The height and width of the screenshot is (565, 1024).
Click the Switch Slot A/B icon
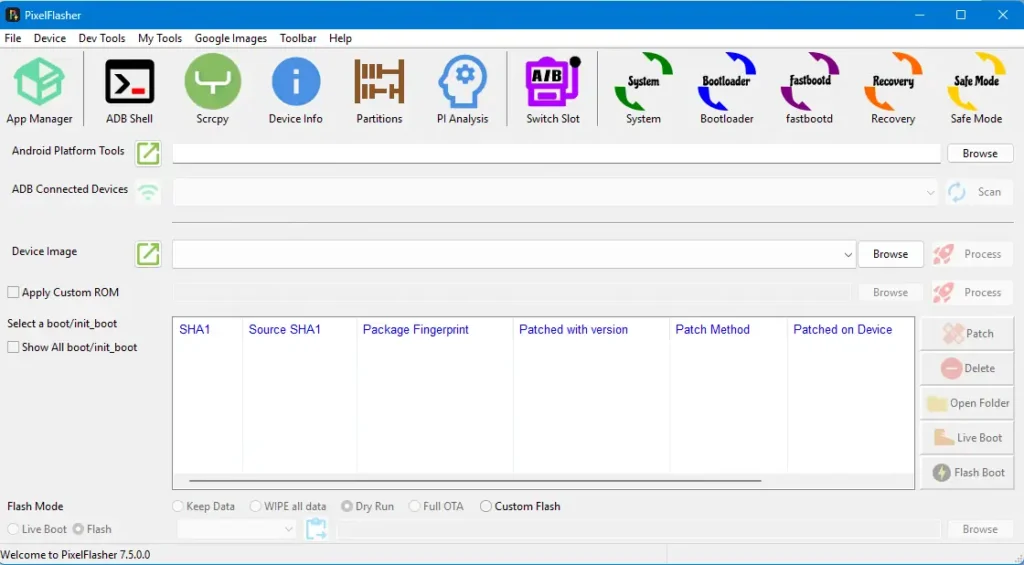(553, 90)
